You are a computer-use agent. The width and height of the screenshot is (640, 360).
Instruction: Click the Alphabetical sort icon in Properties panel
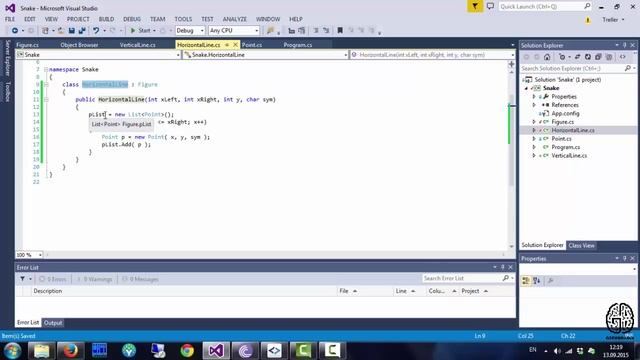537,280
